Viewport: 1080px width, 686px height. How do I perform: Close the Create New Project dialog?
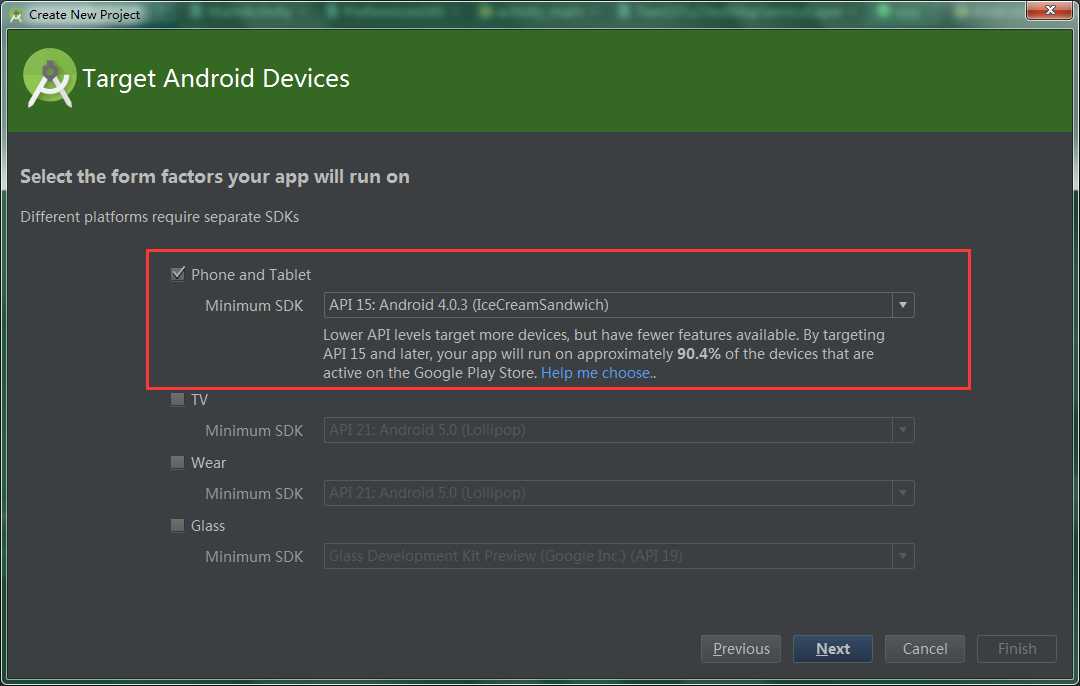coord(1049,10)
